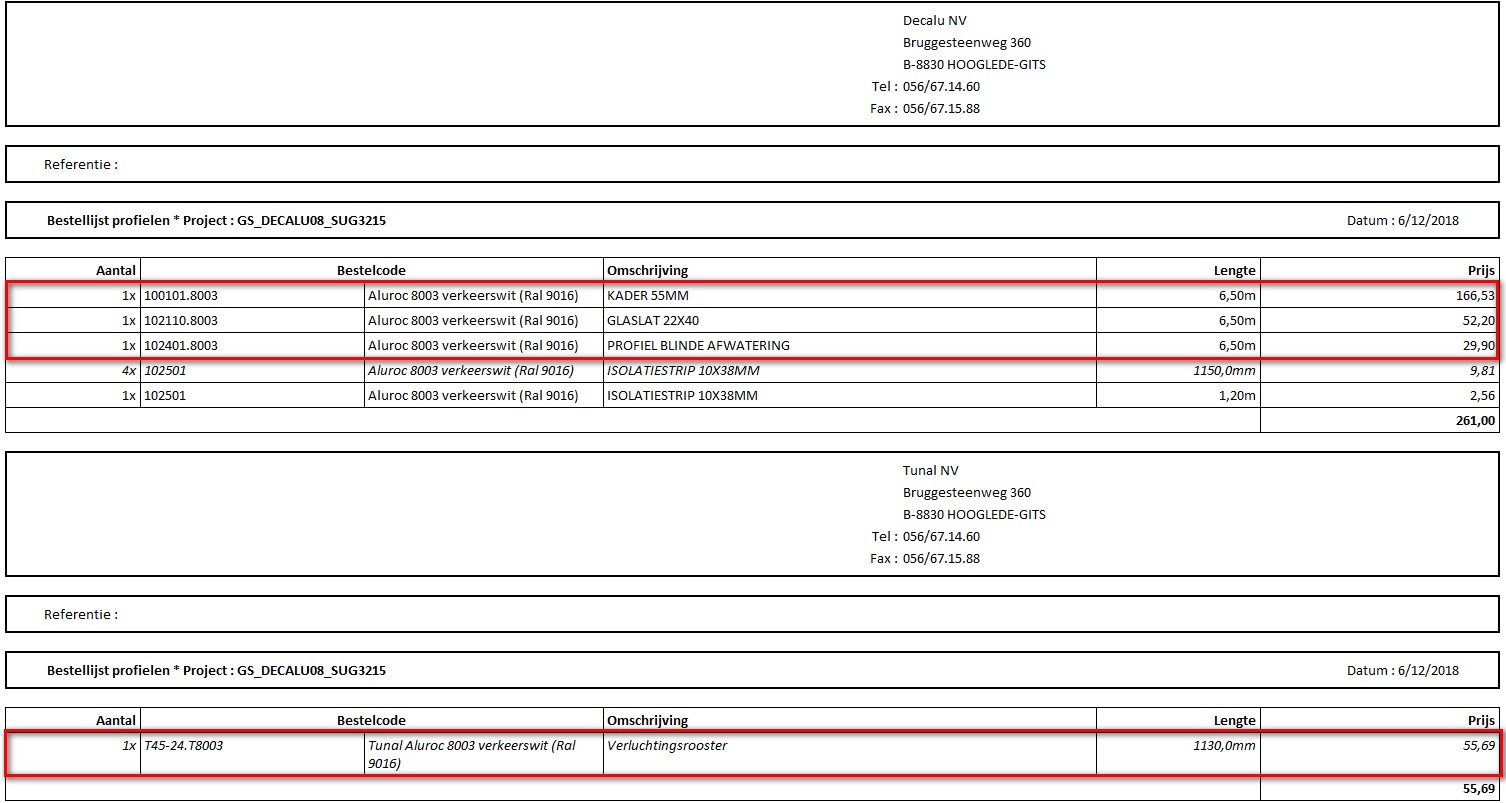
Task: Click the 6,50m length of PROFIEL BLINDE AFWATERING
Action: [1237, 346]
